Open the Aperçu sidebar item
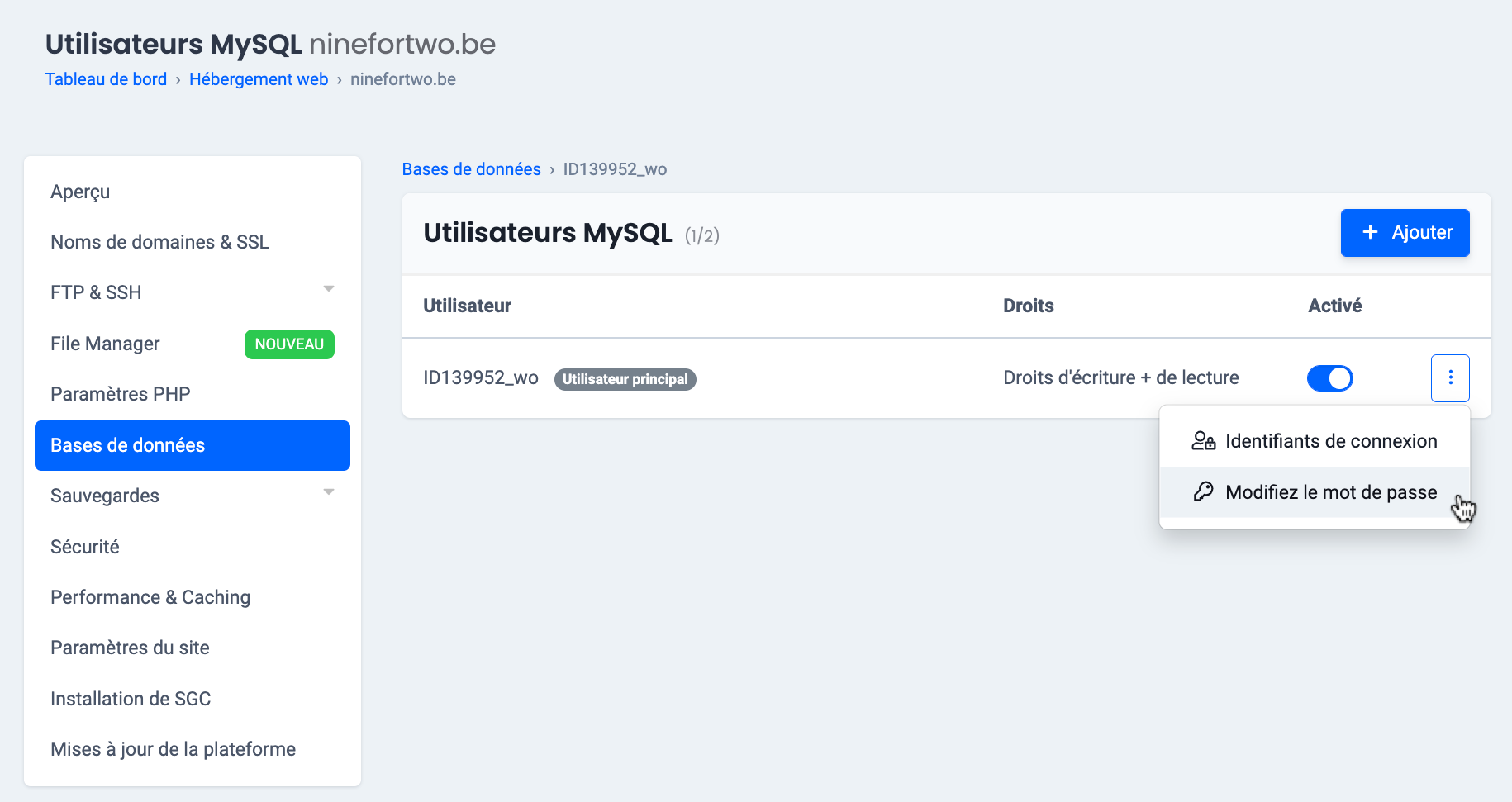1512x802 pixels. pyautogui.click(x=80, y=192)
